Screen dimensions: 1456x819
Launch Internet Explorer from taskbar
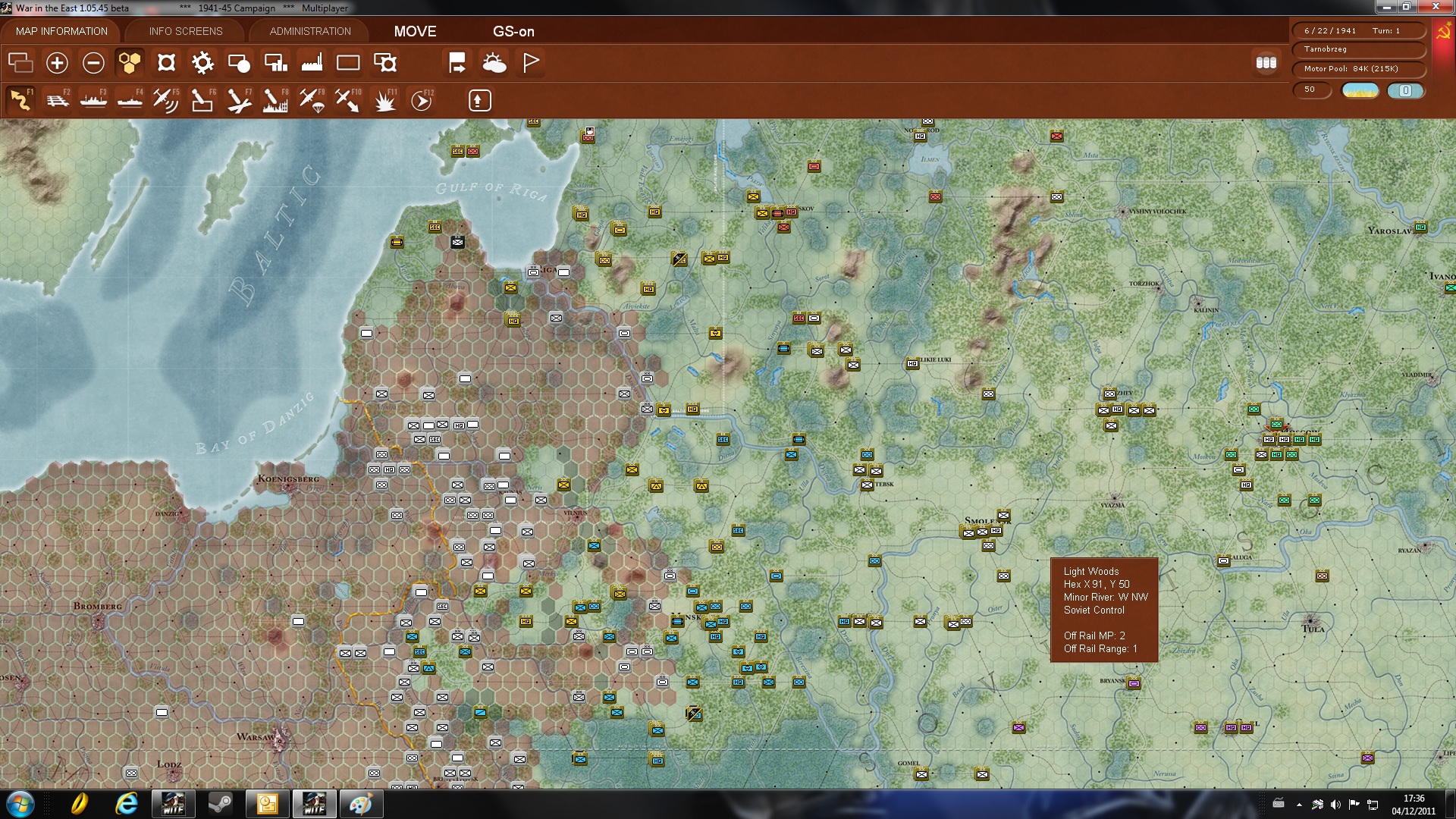[127, 804]
